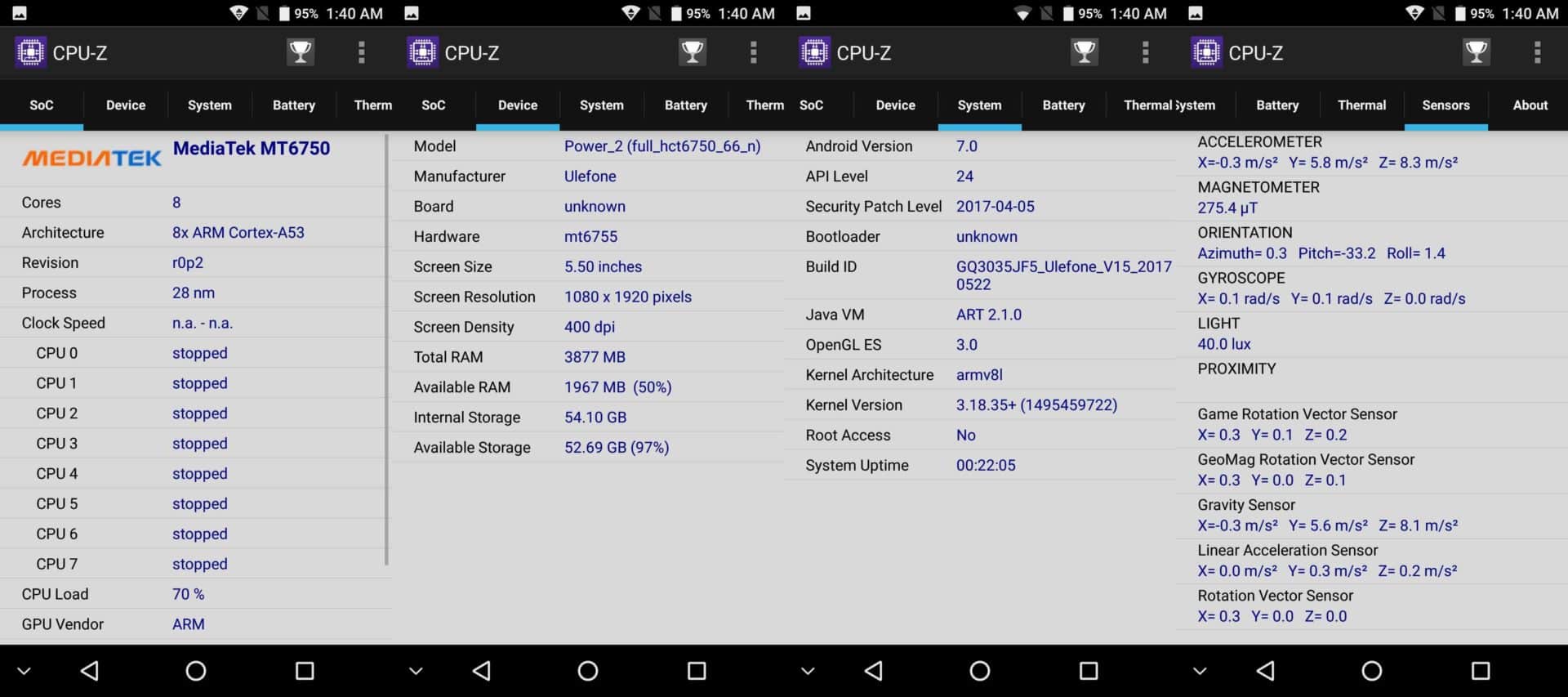Click the GPU Vendor 'ARM' value
Image resolution: width=1568 pixels, height=697 pixels.
189,624
